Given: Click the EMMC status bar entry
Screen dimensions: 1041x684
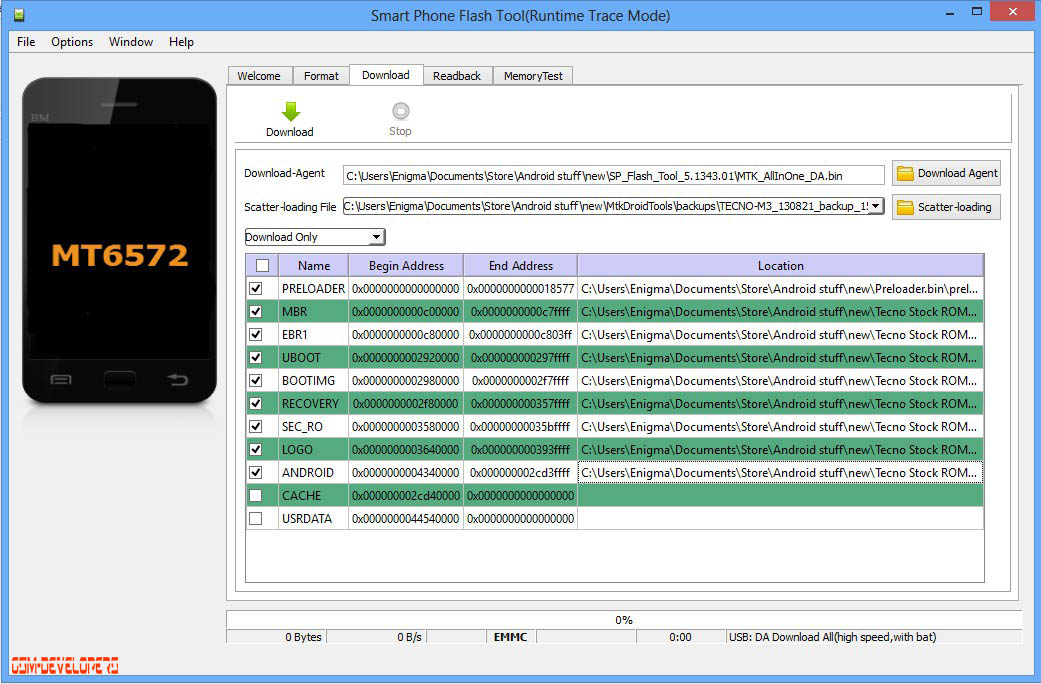Looking at the screenshot, I should 511,637.
